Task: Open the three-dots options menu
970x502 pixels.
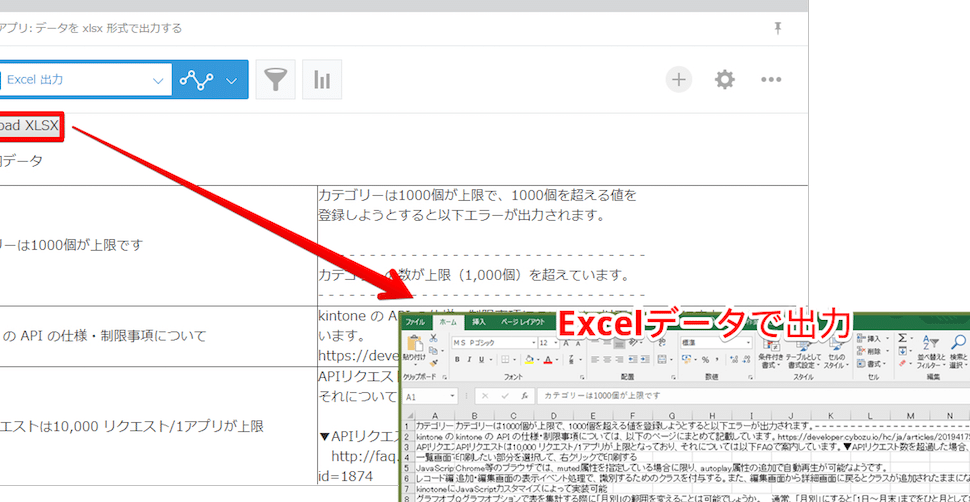Action: (x=771, y=79)
